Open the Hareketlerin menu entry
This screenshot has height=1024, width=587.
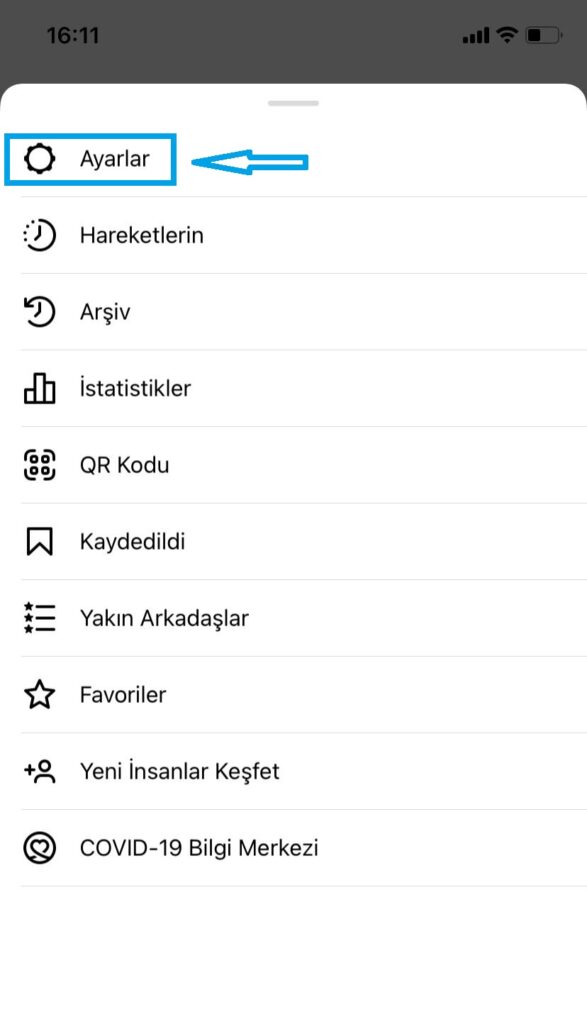click(x=142, y=235)
